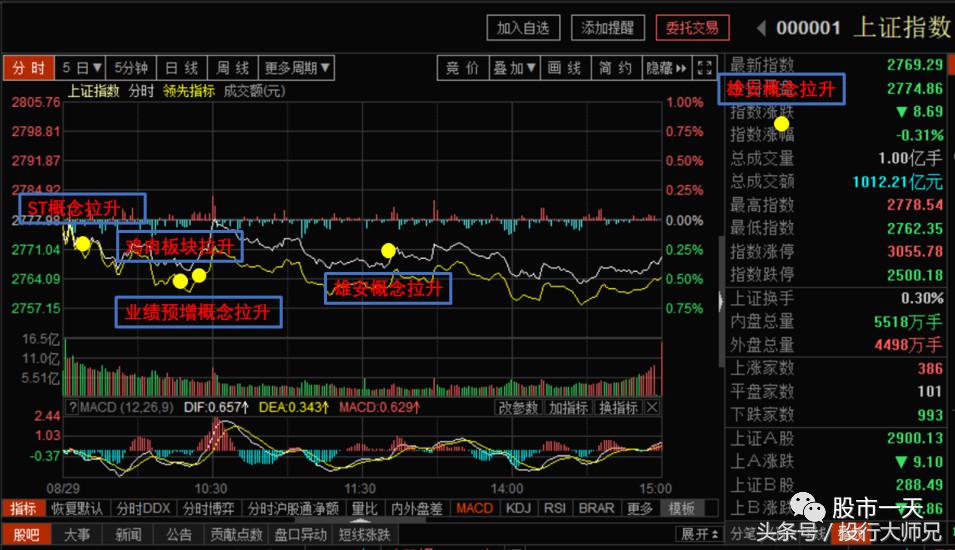
Task: Switch to 简约 simple view
Action: tap(616, 68)
